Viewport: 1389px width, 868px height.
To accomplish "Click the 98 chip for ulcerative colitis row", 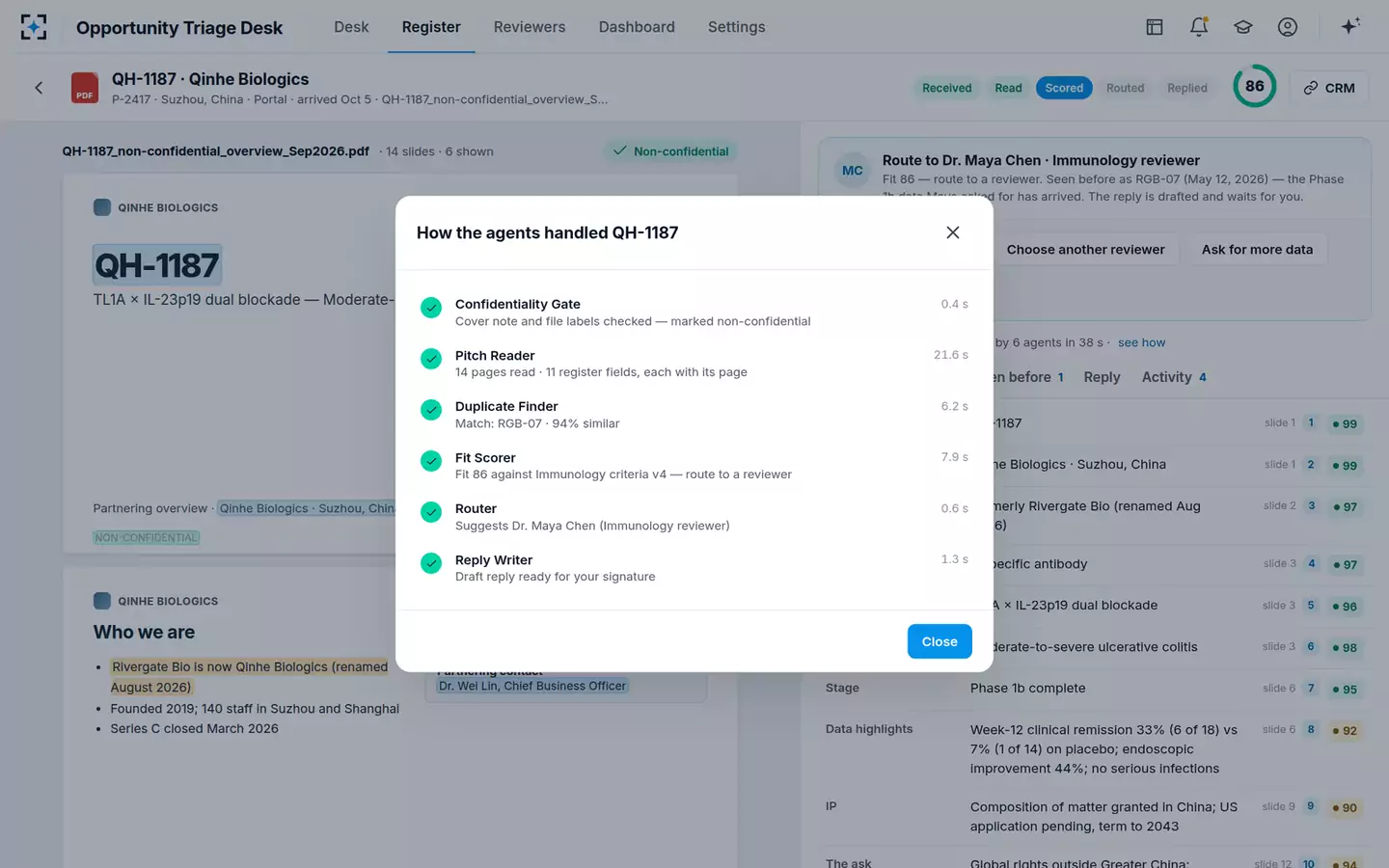I will (1345, 648).
